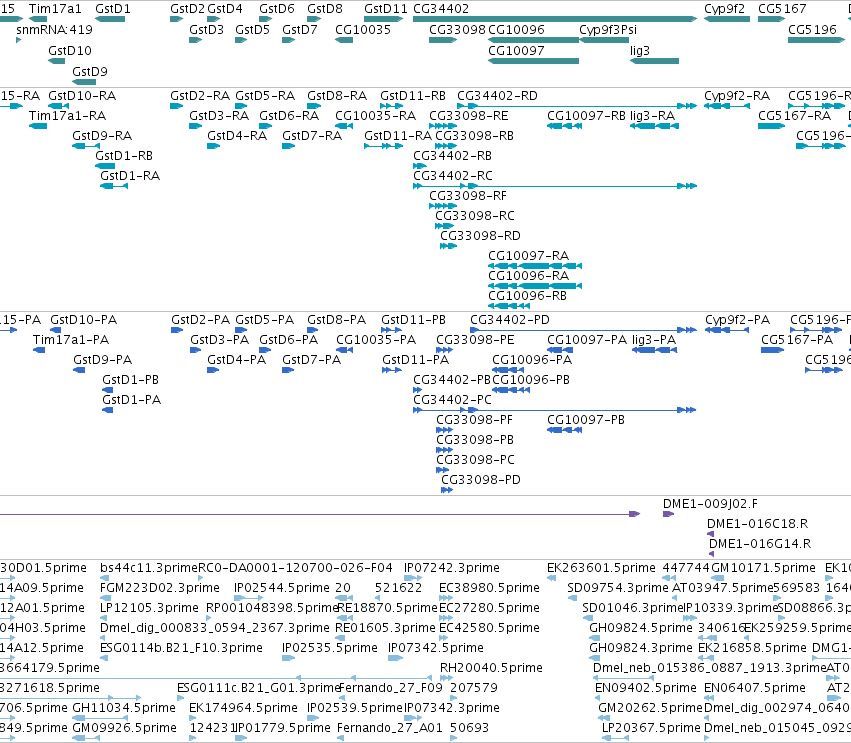Click the Cyp9f3Psi gene label
851x743 pixels.
point(608,30)
